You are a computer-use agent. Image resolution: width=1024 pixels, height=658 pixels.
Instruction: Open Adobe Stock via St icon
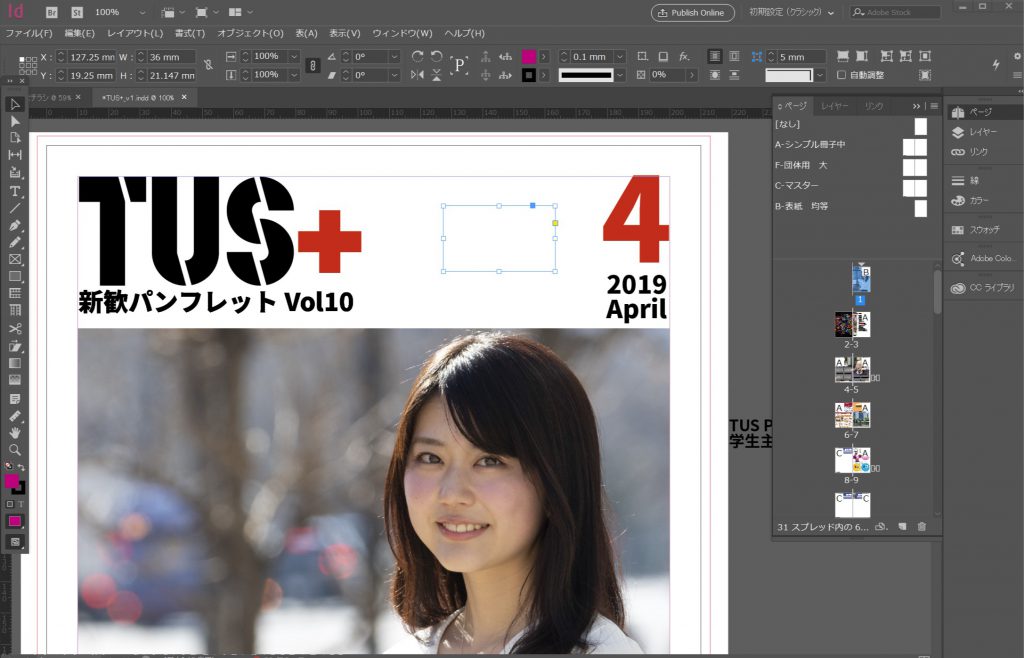click(x=77, y=12)
